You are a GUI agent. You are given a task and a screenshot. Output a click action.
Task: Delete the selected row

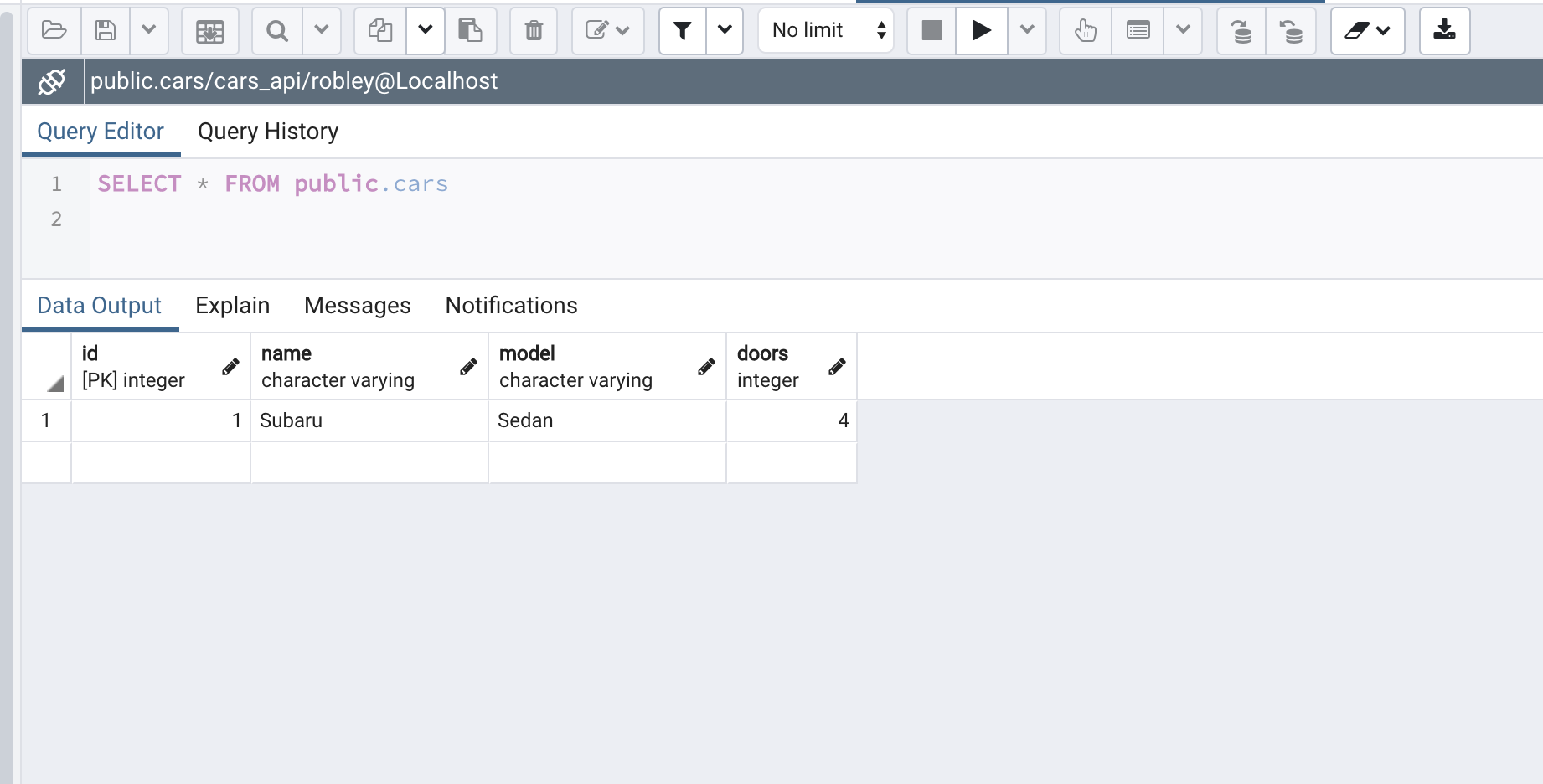tap(534, 30)
